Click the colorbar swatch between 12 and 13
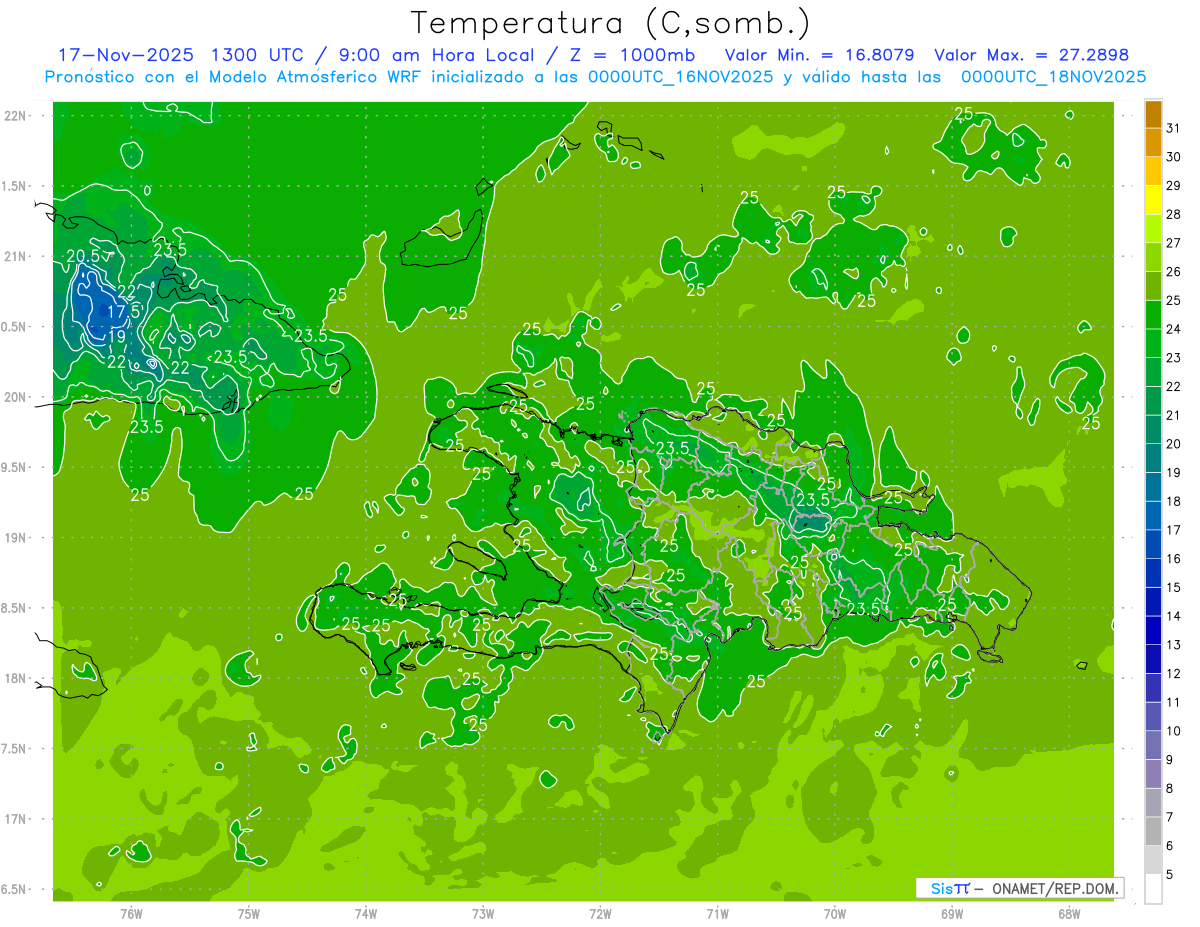The height and width of the screenshot is (927, 1200). click(1153, 659)
